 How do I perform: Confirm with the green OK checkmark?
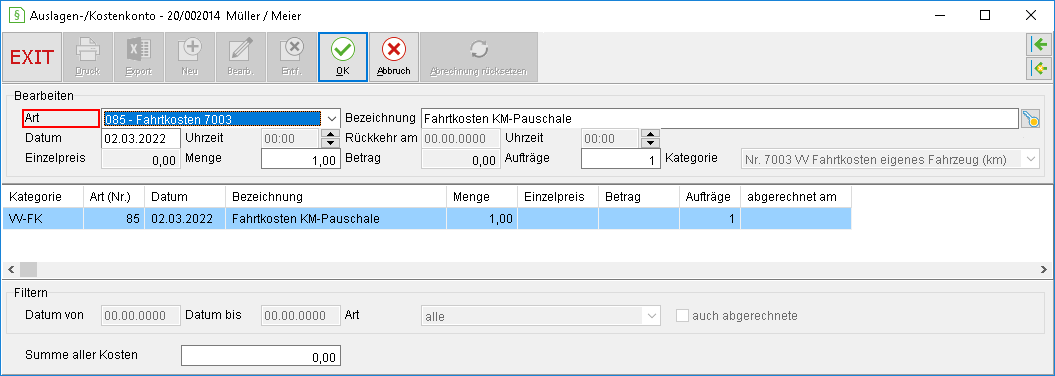343,57
